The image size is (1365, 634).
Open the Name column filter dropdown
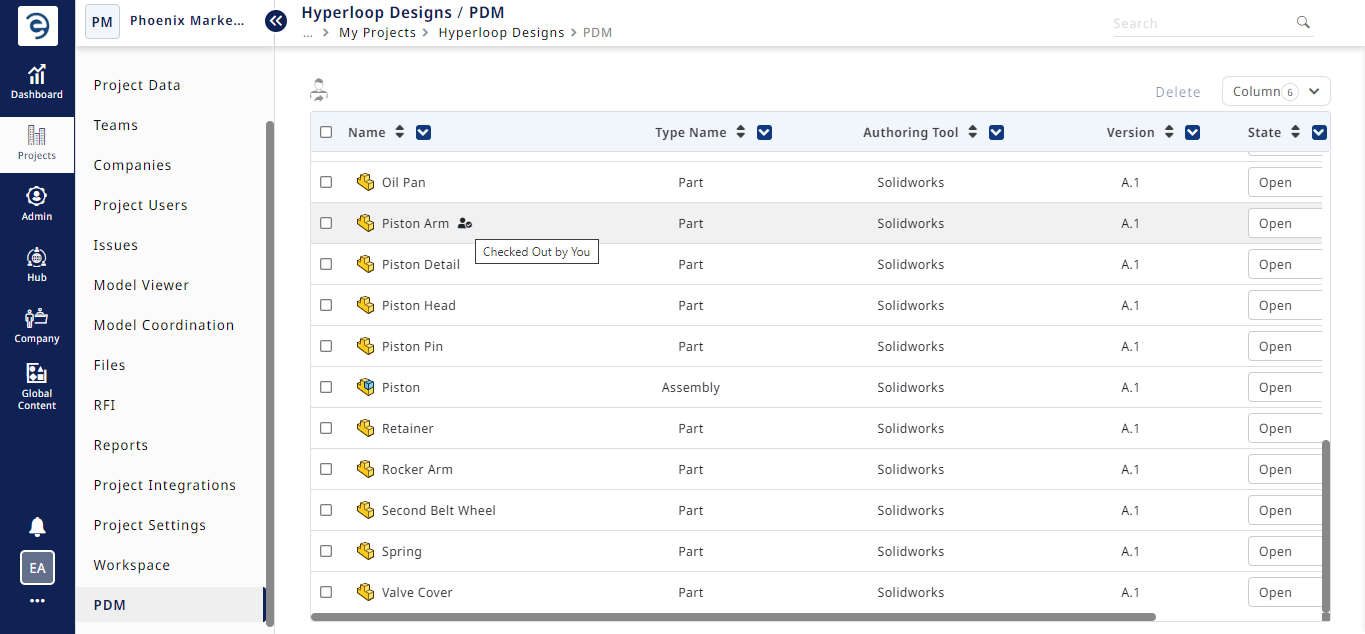click(423, 132)
